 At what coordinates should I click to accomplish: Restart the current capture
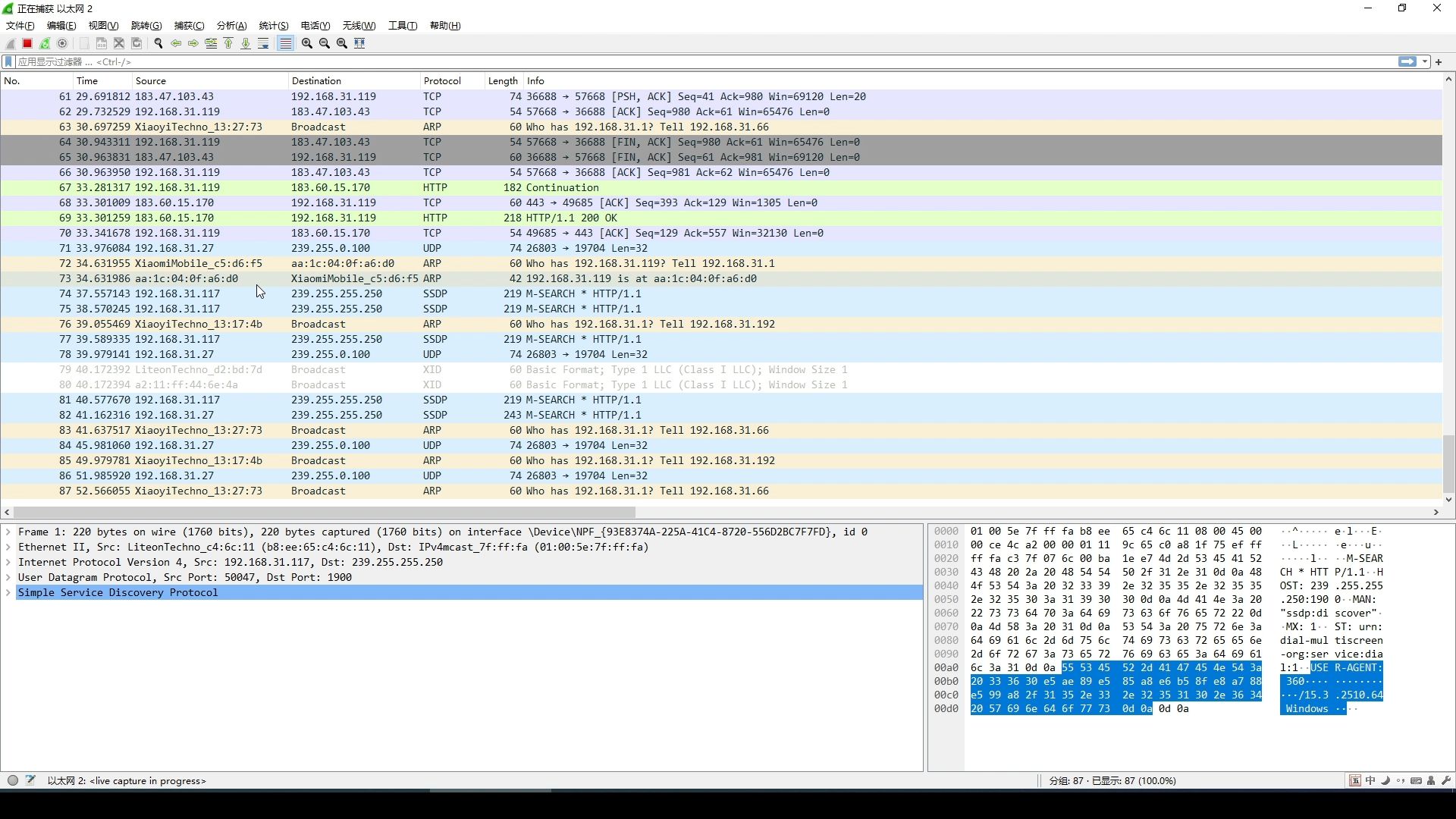(x=44, y=43)
